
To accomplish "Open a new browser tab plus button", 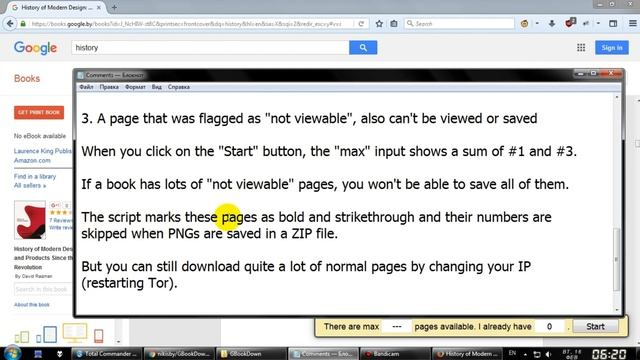I will [x=114, y=7].
